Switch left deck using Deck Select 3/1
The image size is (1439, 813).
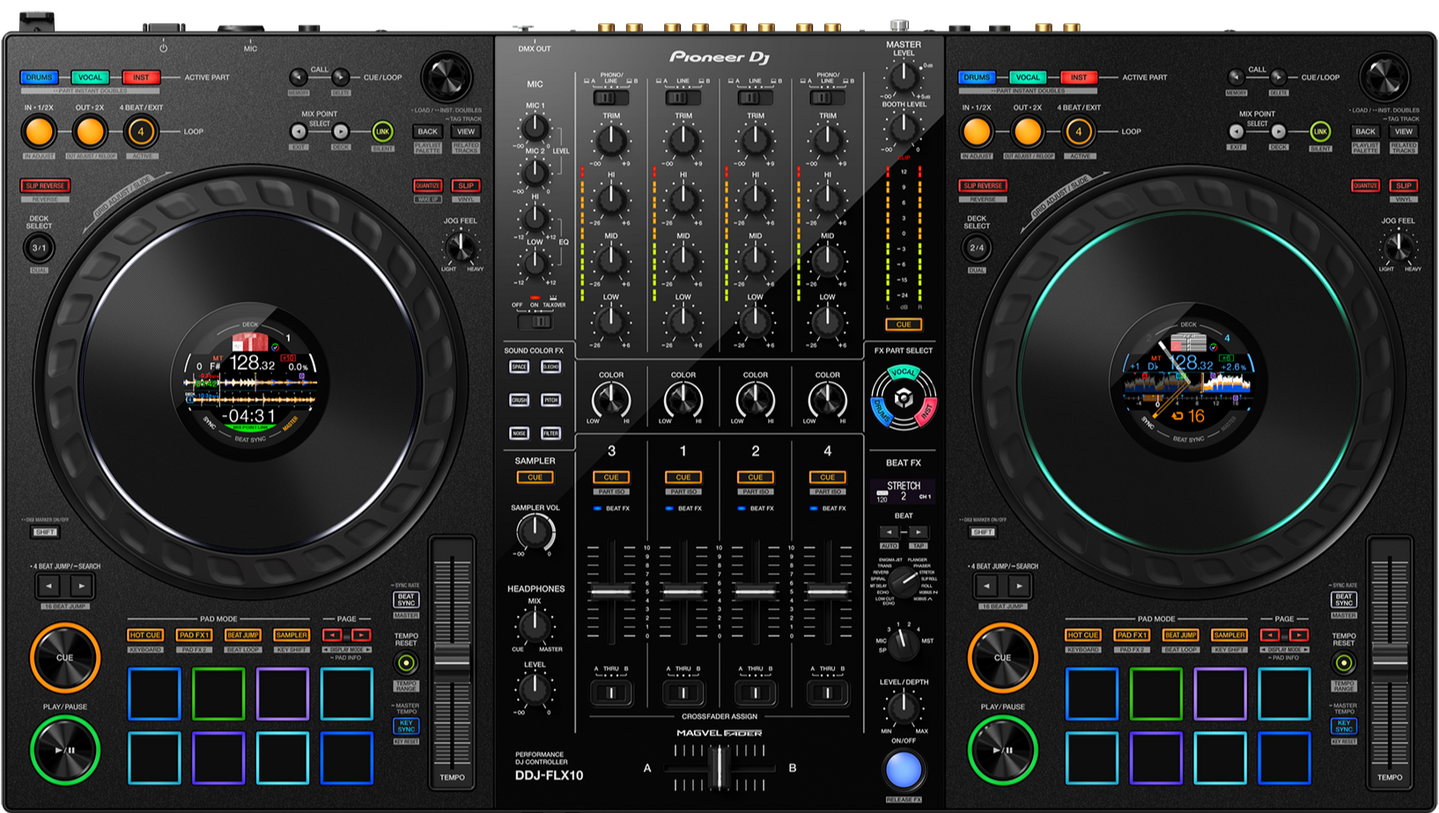39,247
